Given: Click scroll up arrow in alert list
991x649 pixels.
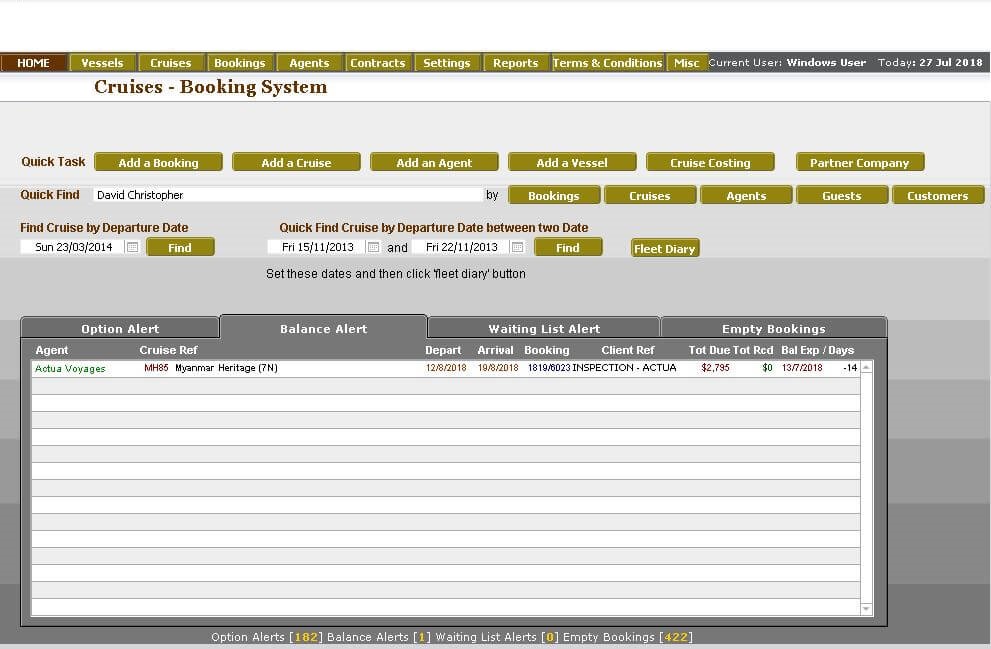Looking at the screenshot, I should (866, 368).
